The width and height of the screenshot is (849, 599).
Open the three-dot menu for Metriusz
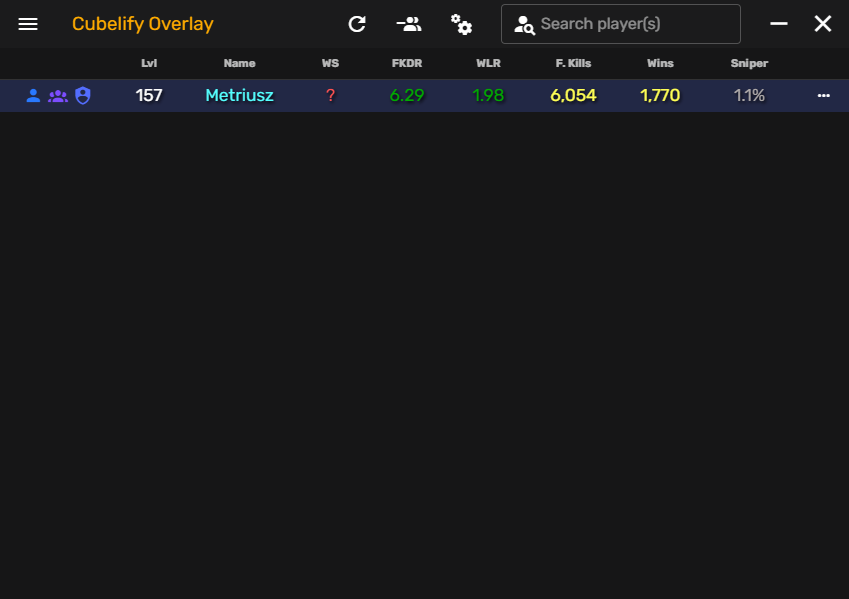823,96
